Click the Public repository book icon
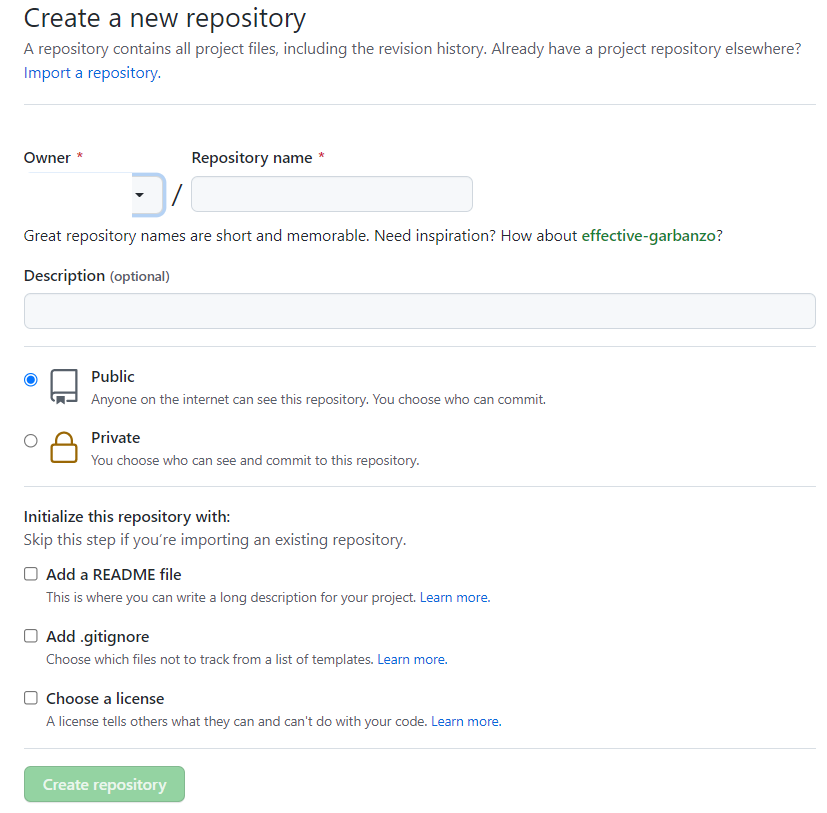This screenshot has height=813, width=827. (x=64, y=386)
